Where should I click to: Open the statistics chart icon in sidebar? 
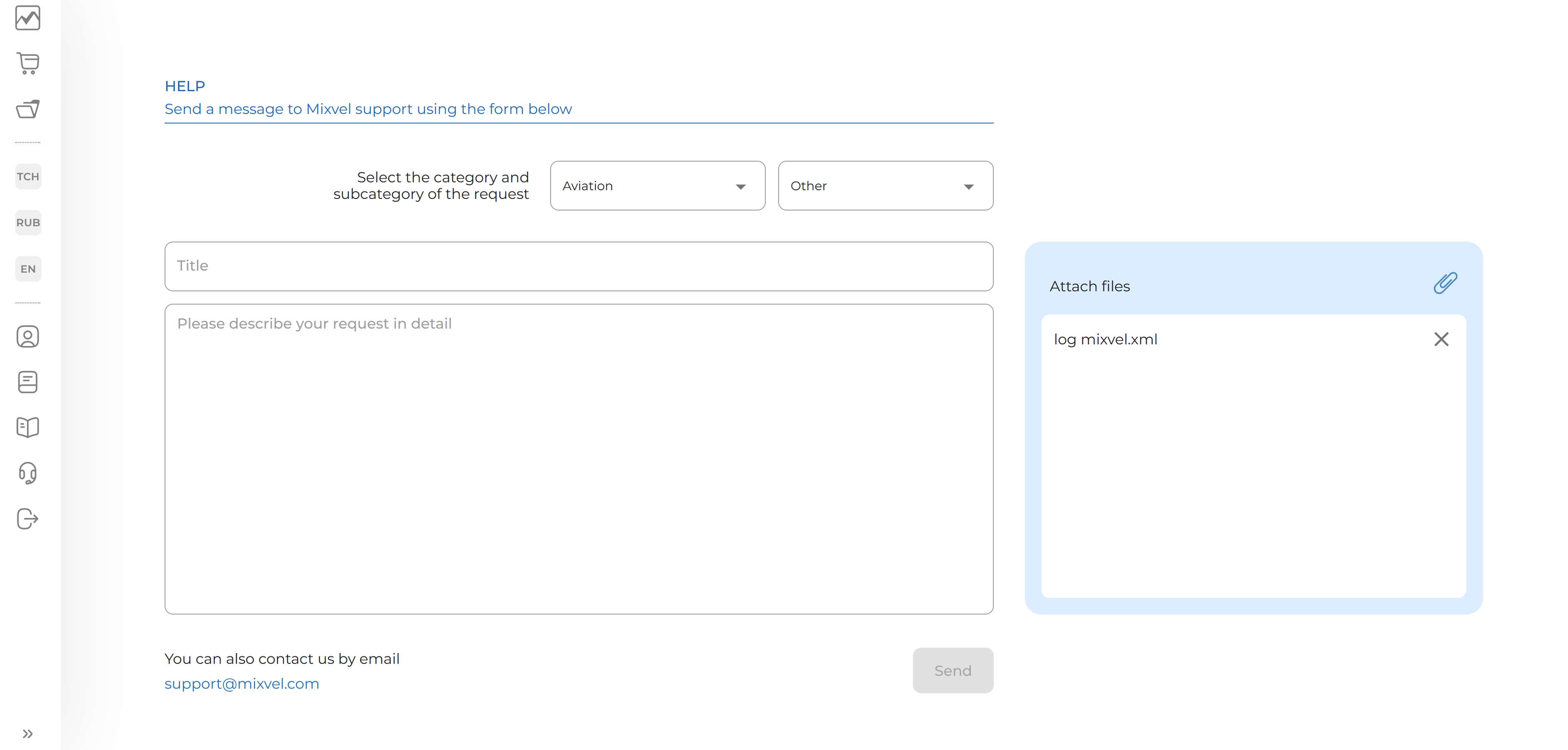click(x=27, y=18)
